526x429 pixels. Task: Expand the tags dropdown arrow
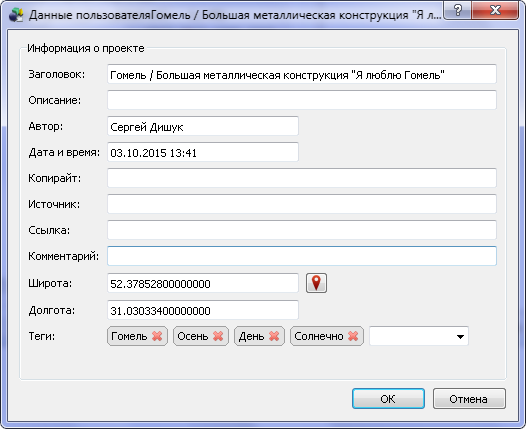[x=460, y=336]
